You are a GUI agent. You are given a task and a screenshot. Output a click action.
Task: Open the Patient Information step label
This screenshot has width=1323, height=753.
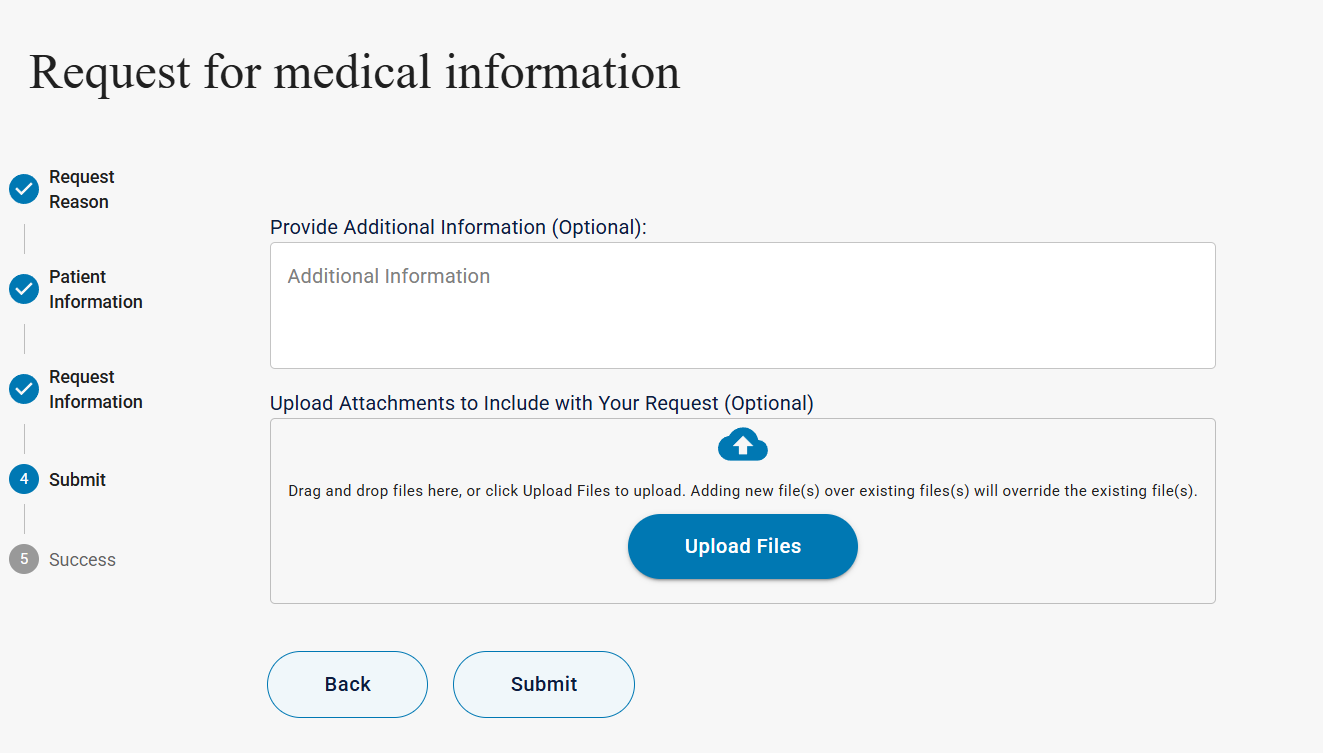(95, 289)
